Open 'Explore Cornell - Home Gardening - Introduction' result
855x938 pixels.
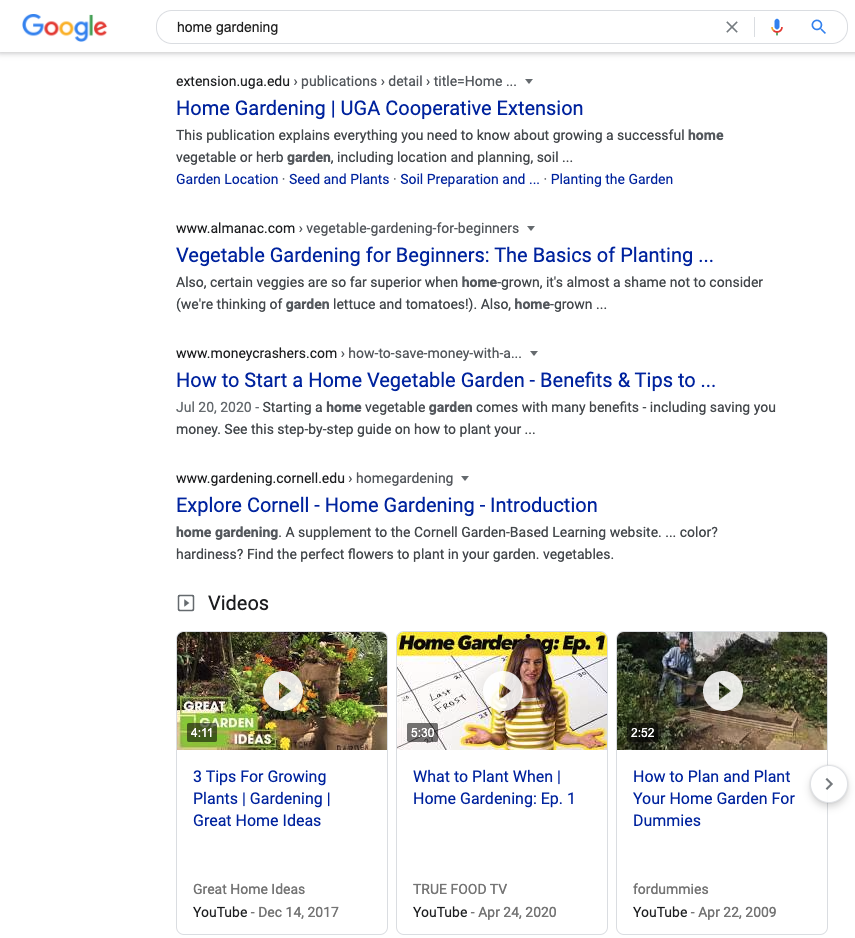387,505
